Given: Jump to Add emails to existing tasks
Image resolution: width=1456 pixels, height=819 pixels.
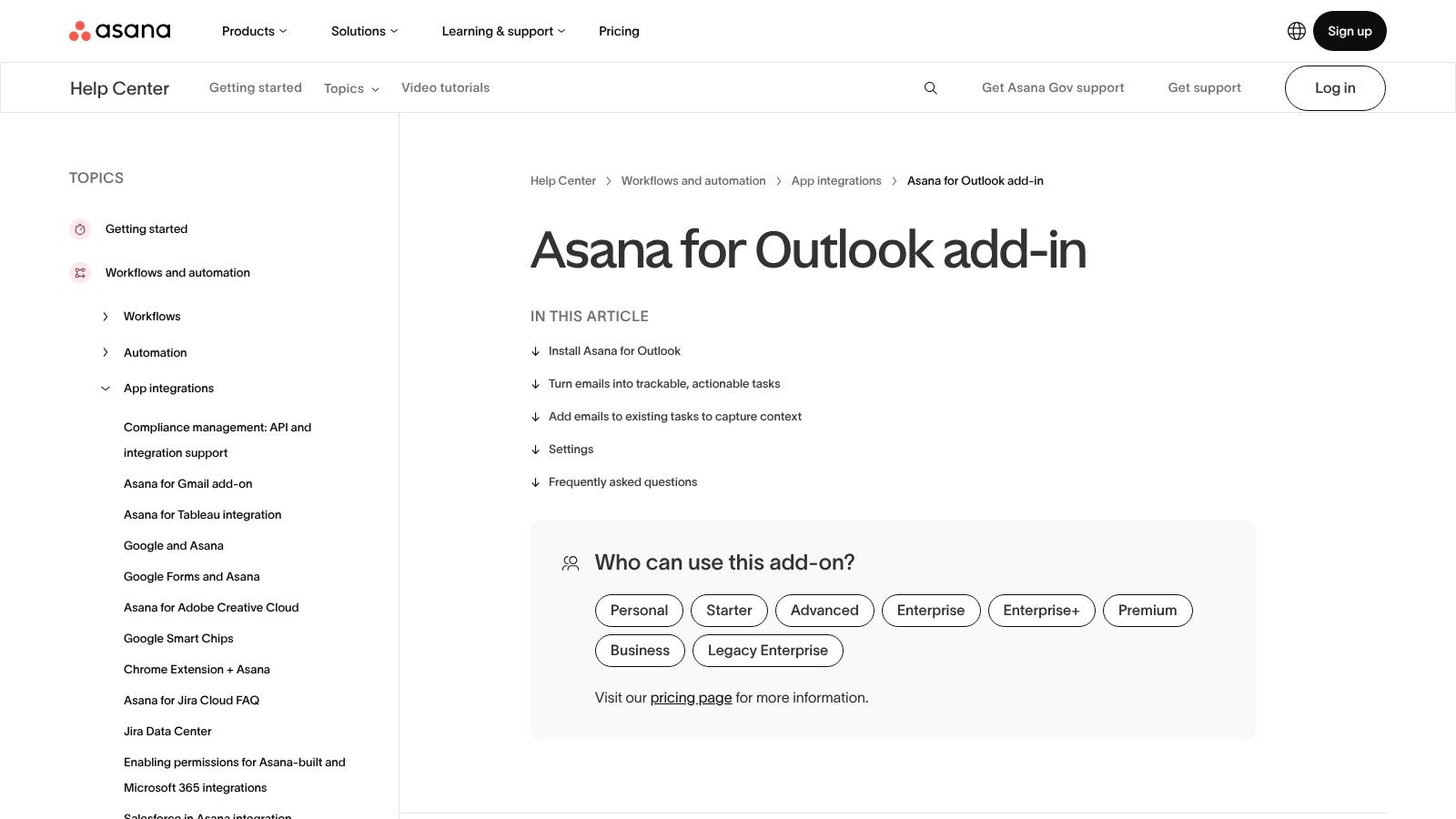Looking at the screenshot, I should 675,417.
